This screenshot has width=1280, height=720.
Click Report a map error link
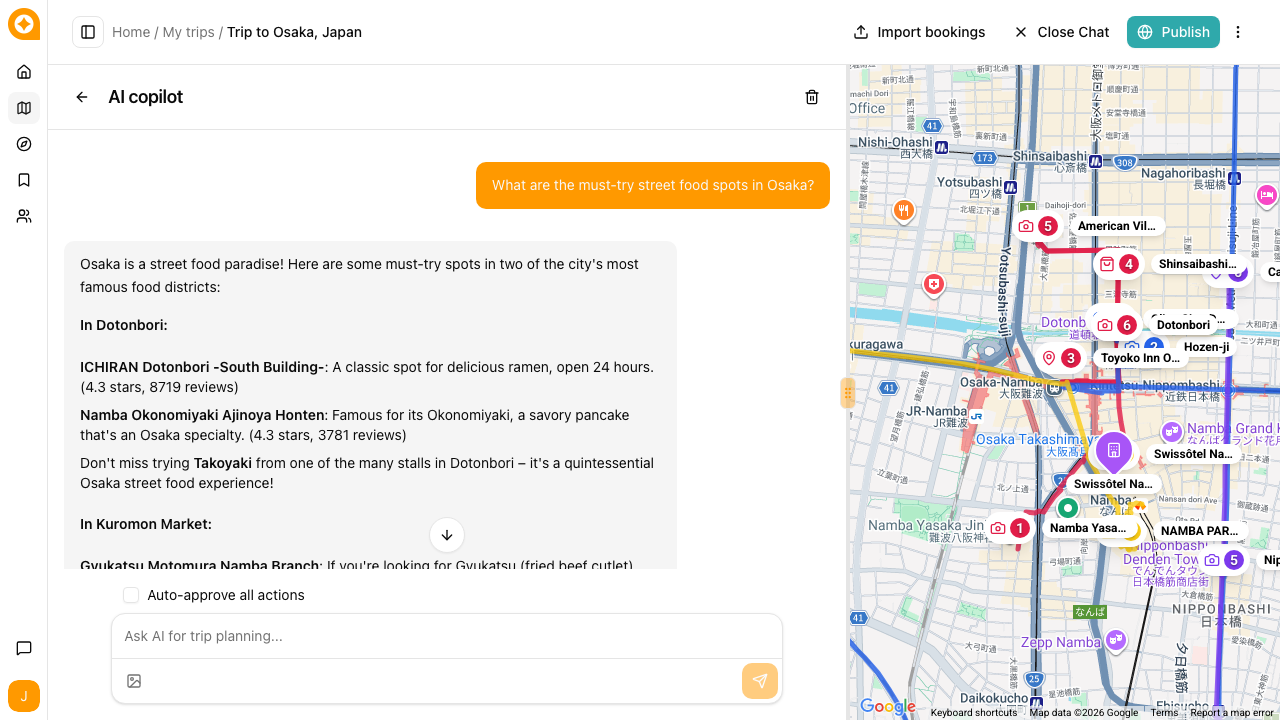click(1232, 713)
